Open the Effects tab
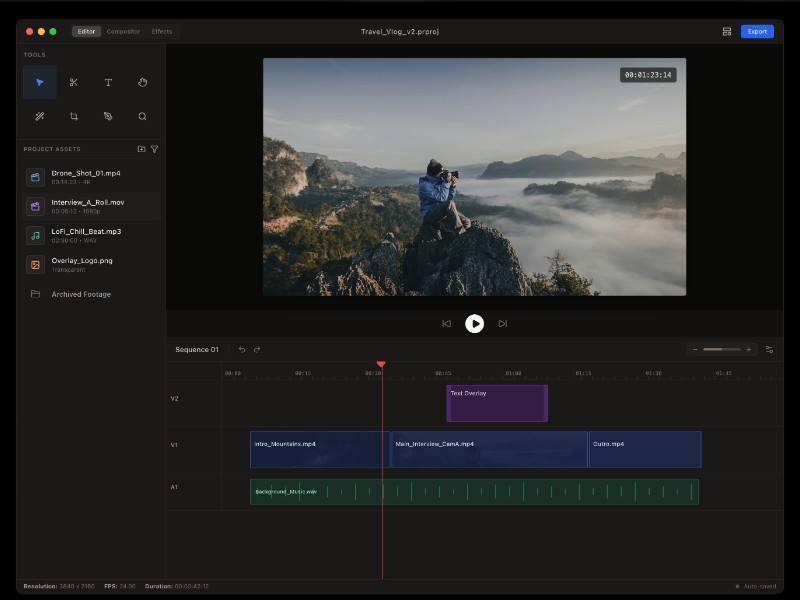The width and height of the screenshot is (800, 600). point(162,31)
